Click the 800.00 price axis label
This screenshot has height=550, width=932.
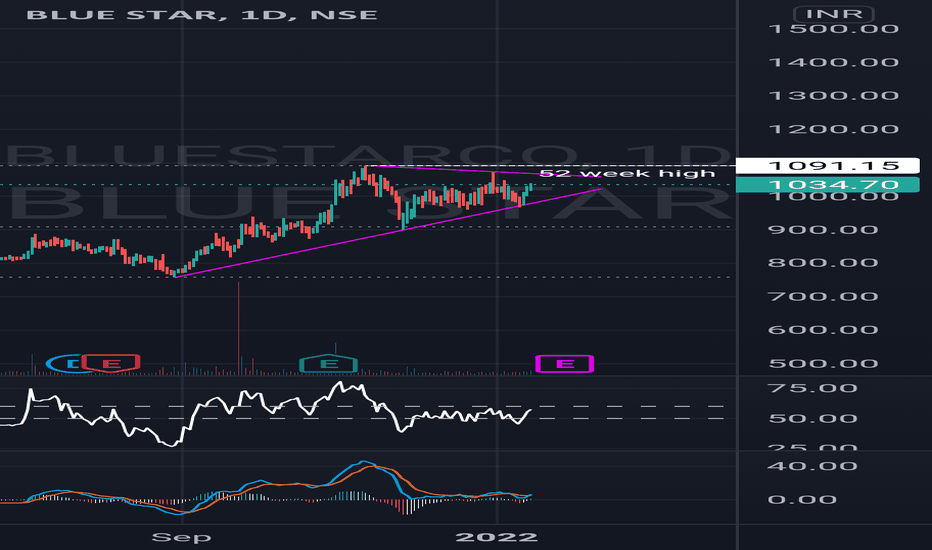(x=823, y=262)
